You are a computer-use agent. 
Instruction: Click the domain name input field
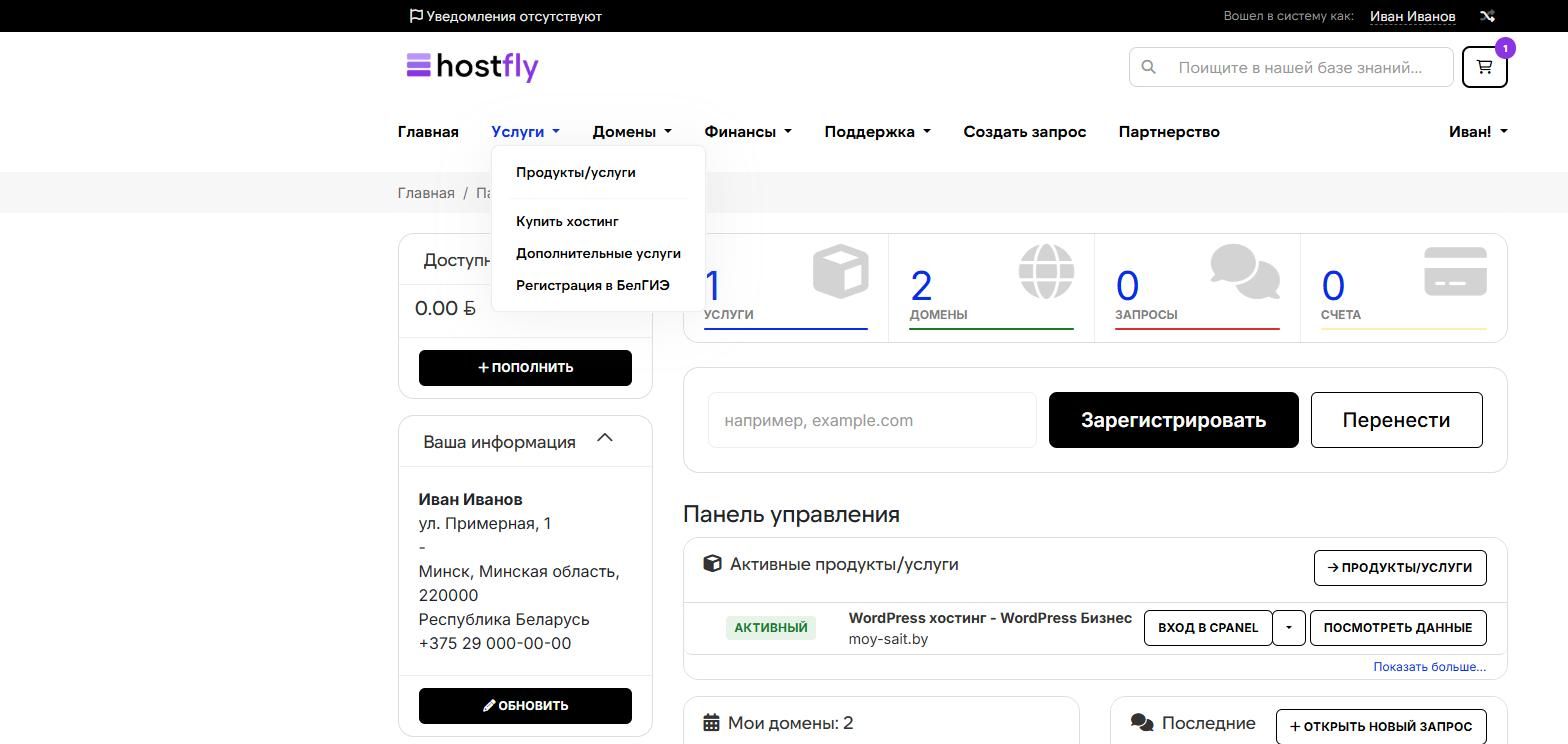coord(872,420)
